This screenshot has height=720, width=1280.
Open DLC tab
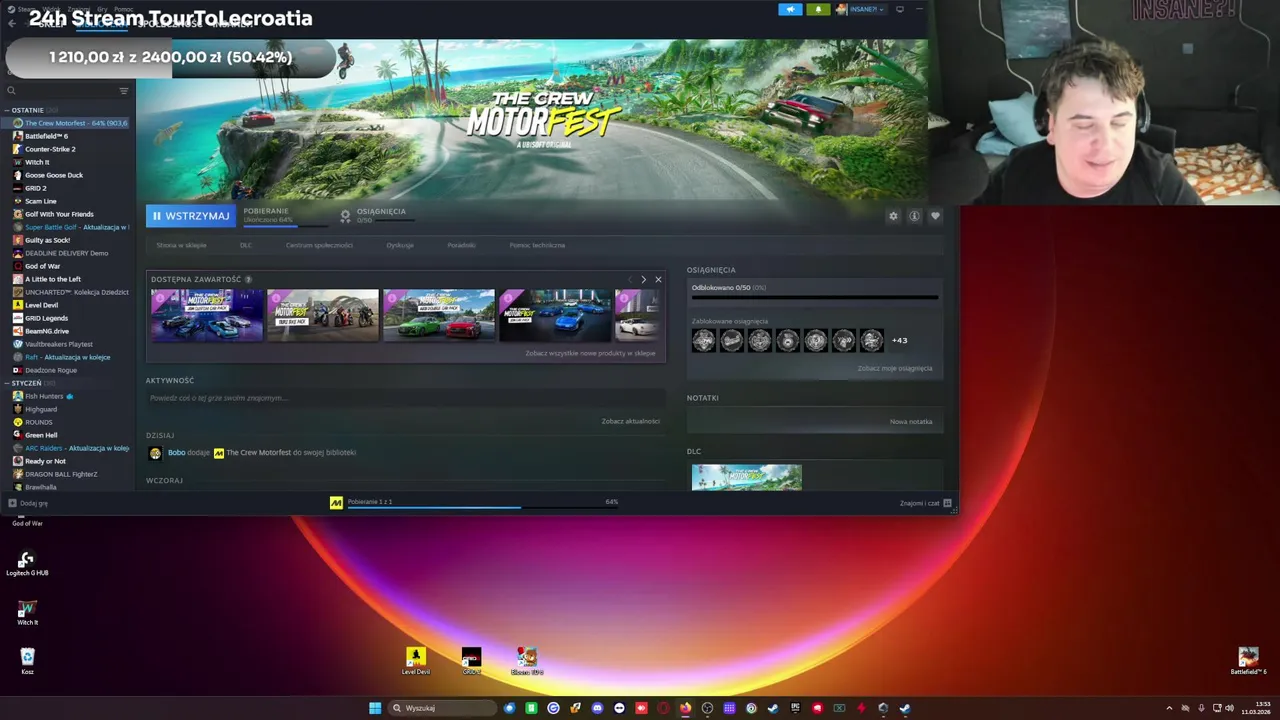(246, 245)
